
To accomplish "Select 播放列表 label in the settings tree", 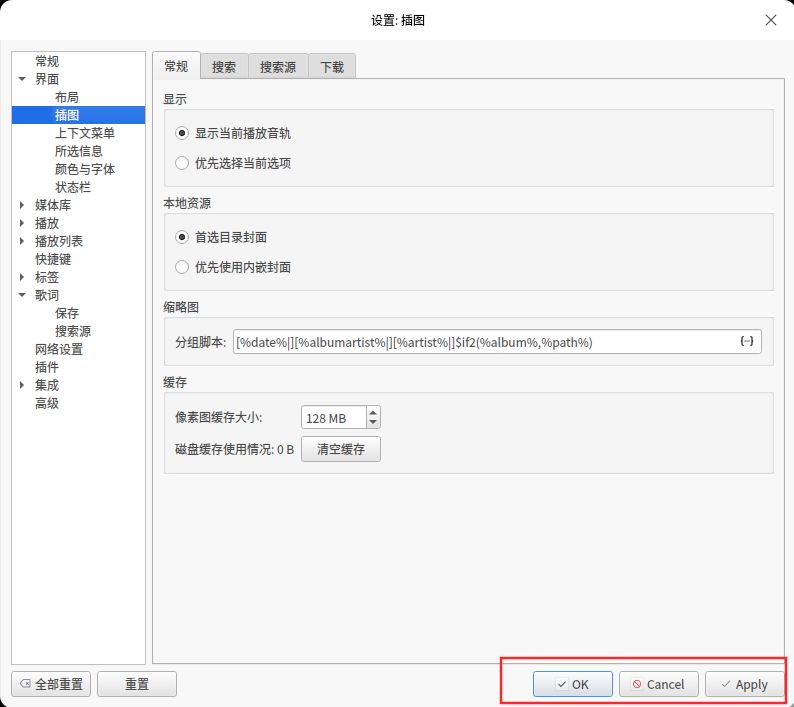I will pos(59,241).
